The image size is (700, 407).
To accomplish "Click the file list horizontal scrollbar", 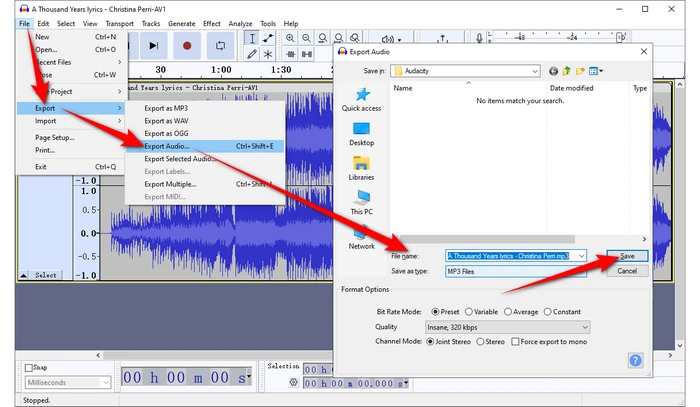I will tap(487, 239).
